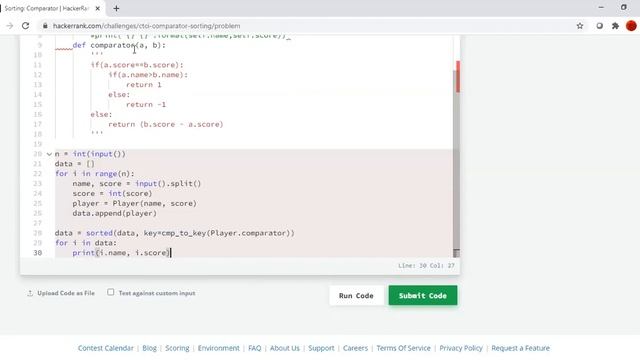The width and height of the screenshot is (640, 360).
Task: Click line number 30 in the gutter
Action: pyautogui.click(x=38, y=253)
